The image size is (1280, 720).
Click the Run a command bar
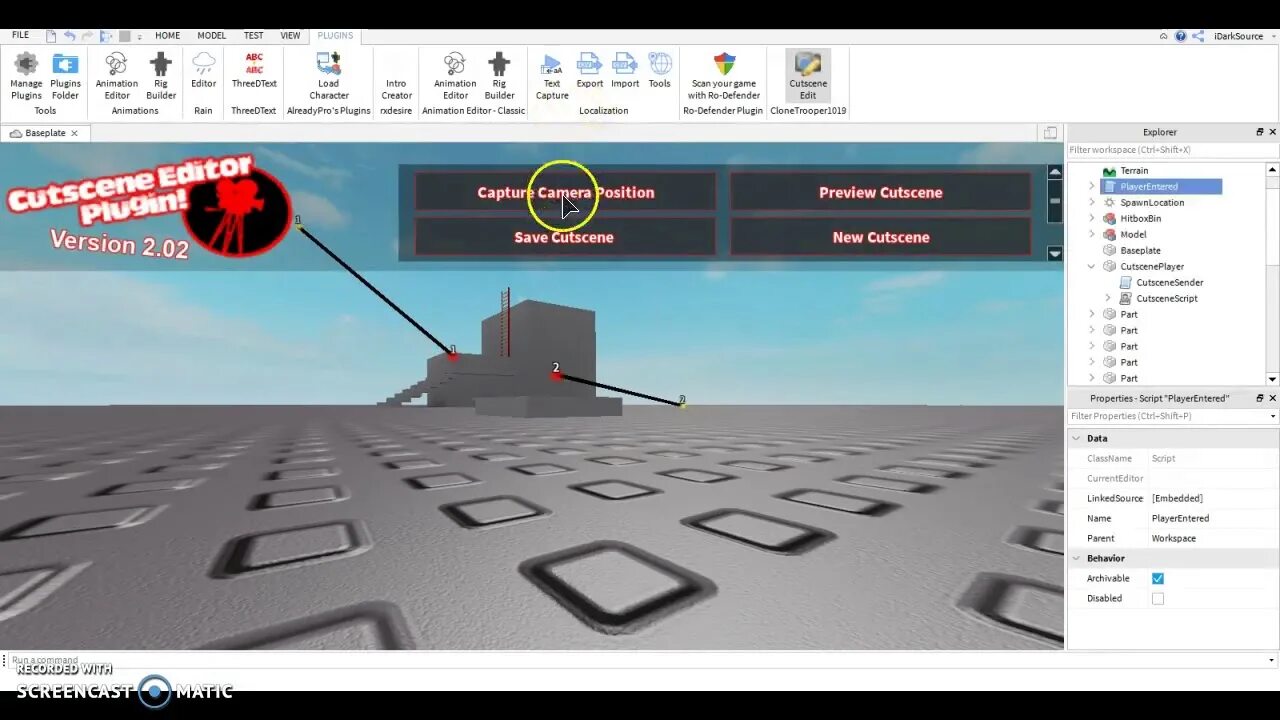click(x=638, y=660)
